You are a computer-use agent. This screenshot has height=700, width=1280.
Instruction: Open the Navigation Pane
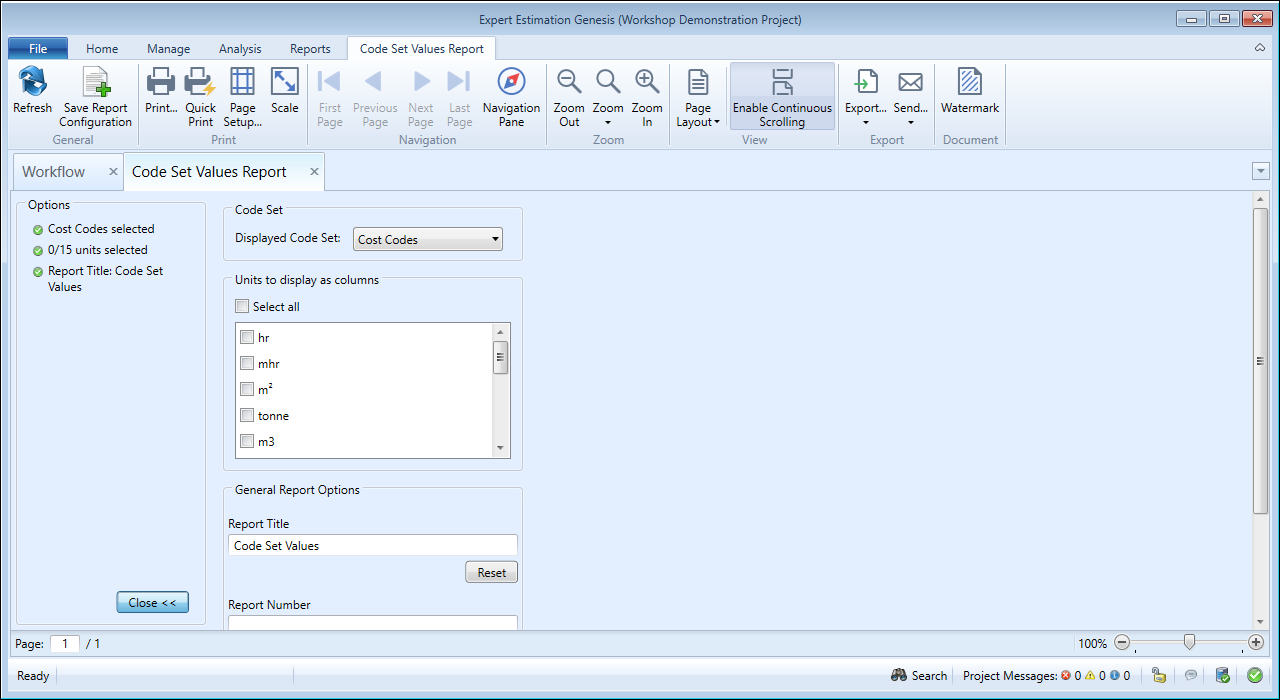[x=511, y=83]
